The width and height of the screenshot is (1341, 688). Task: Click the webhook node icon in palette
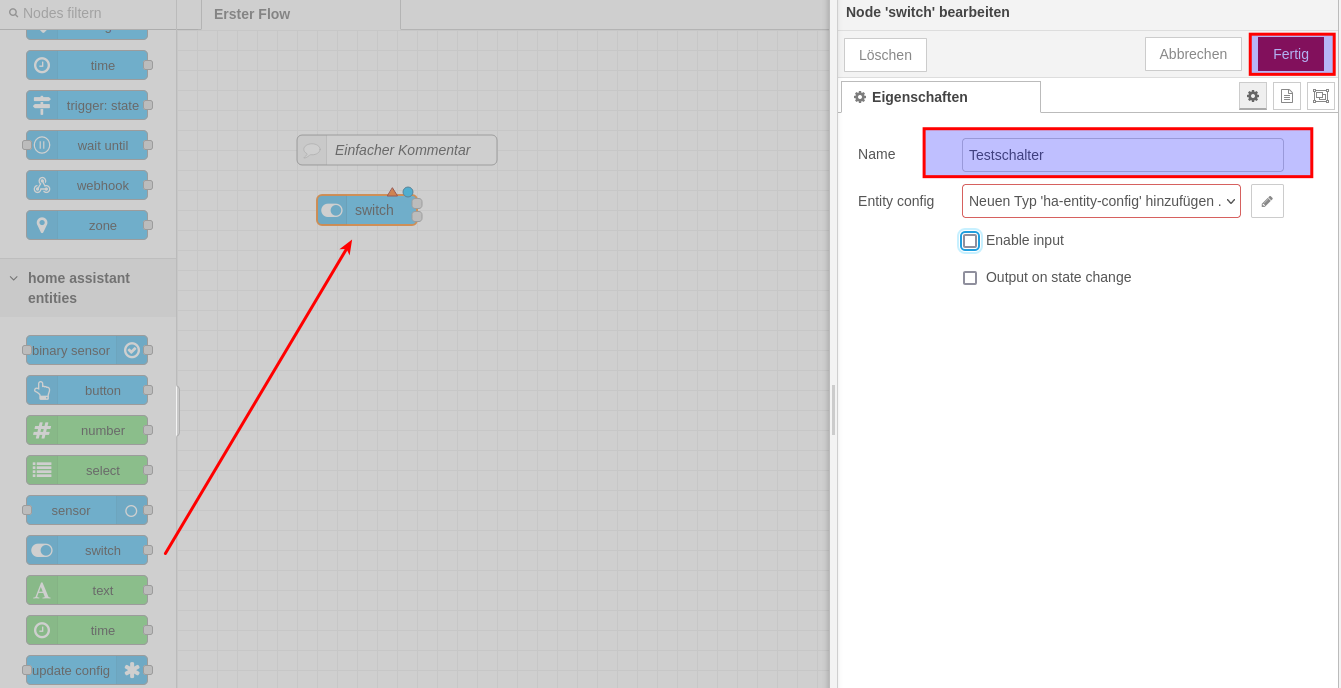pos(42,185)
